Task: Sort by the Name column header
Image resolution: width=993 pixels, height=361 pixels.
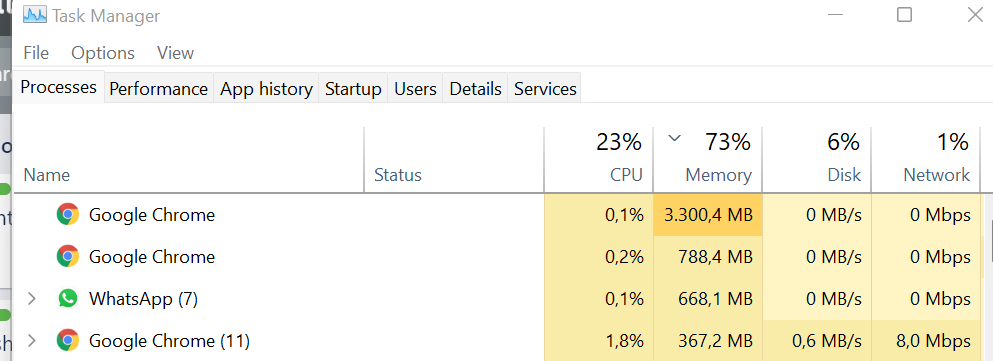Action: (x=189, y=160)
